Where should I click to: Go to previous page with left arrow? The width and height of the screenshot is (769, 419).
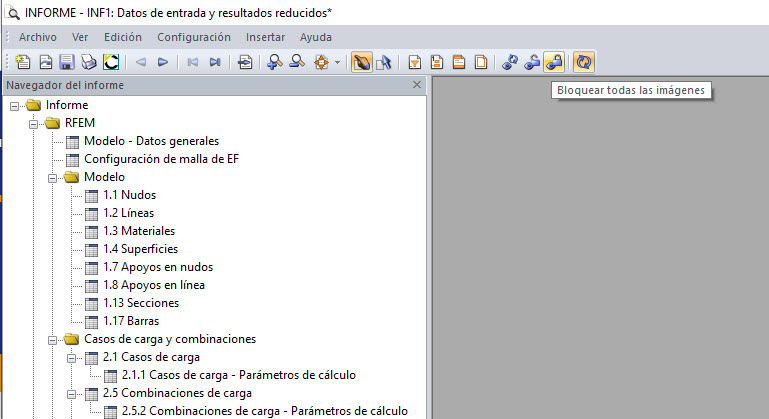[x=141, y=62]
